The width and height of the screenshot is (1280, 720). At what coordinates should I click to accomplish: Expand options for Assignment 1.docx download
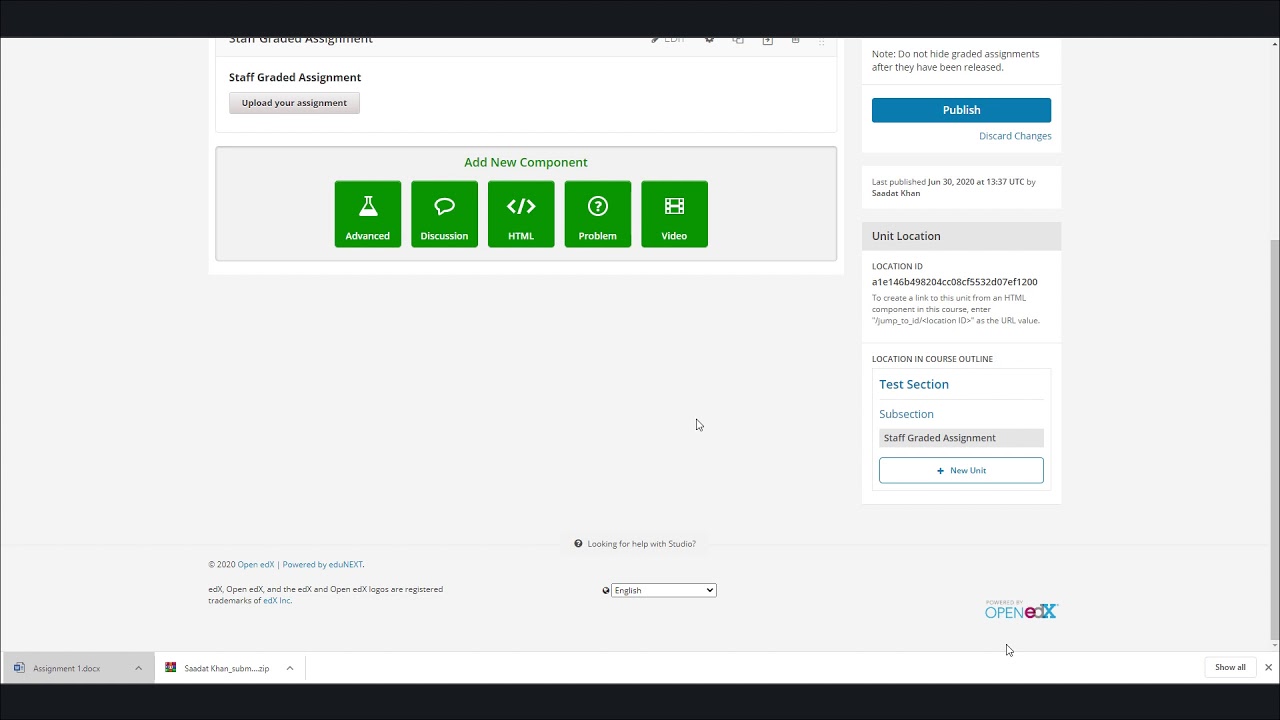click(x=138, y=668)
